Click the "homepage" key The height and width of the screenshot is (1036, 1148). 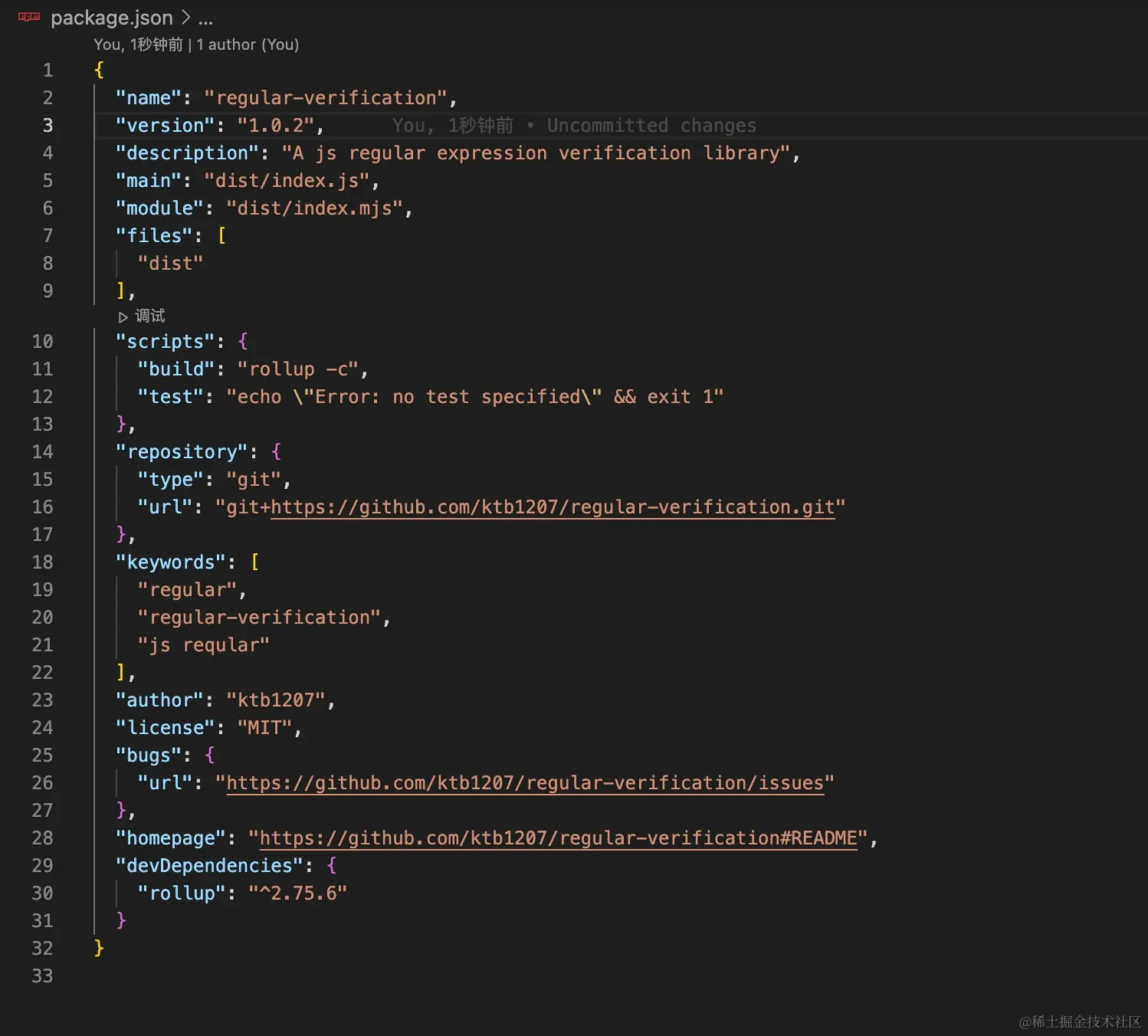click(171, 838)
